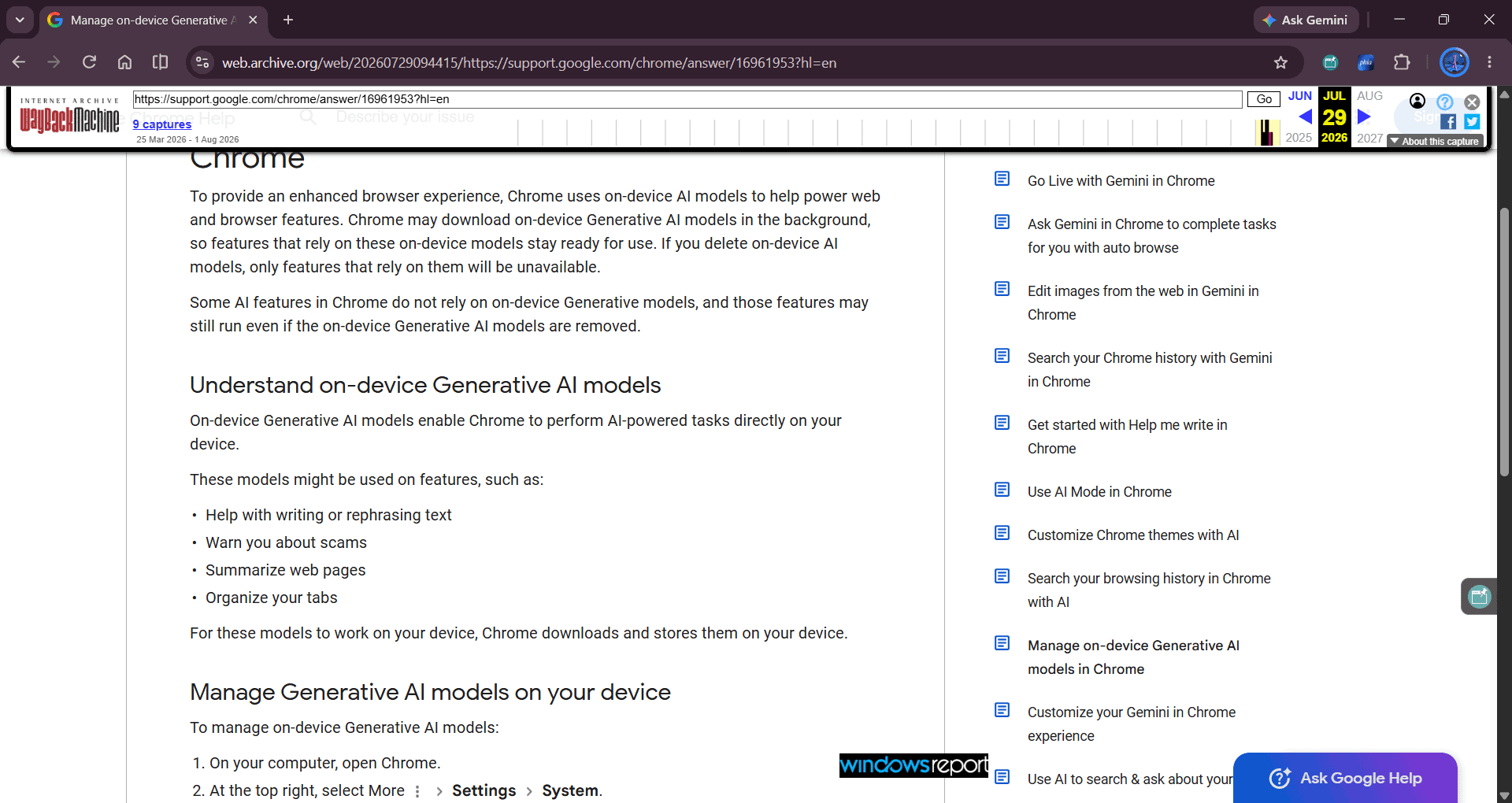
Task: Click the browser forward arrow
Action: (x=54, y=62)
